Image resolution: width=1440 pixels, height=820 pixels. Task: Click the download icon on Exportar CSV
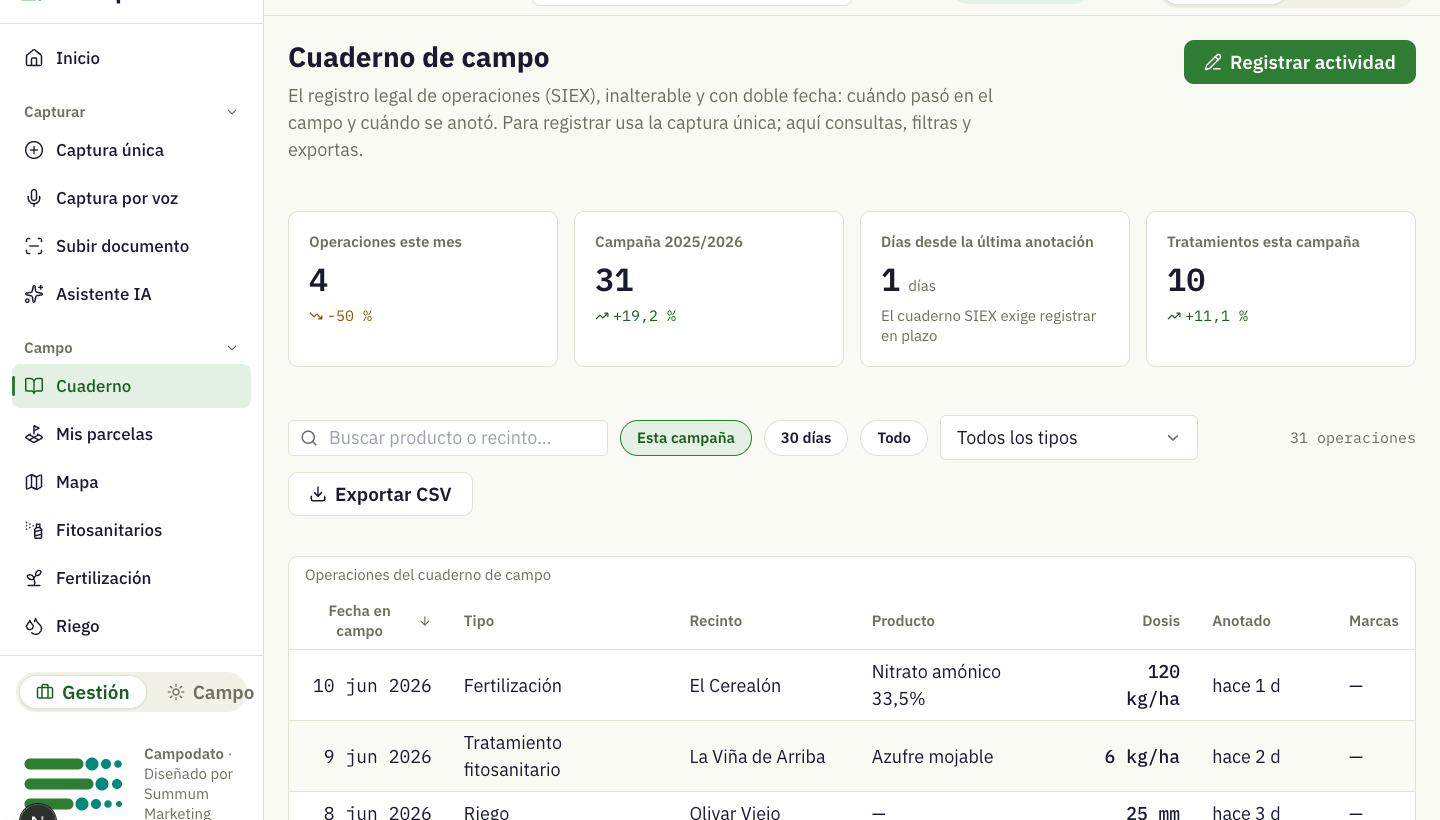318,494
